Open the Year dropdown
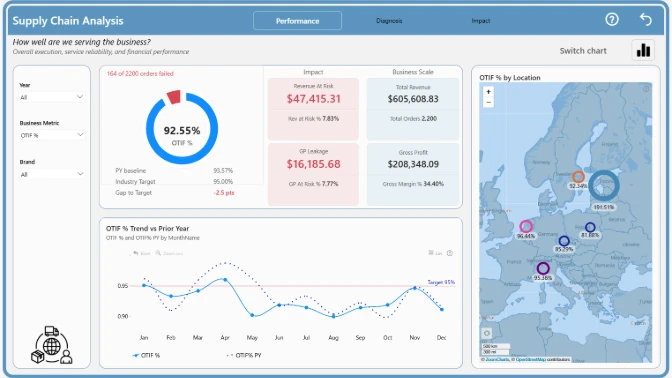672x378 pixels. (51, 97)
